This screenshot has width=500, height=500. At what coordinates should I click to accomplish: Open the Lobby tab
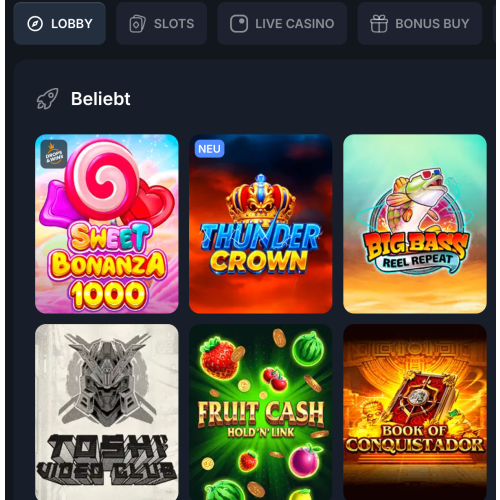pyautogui.click(x=60, y=24)
